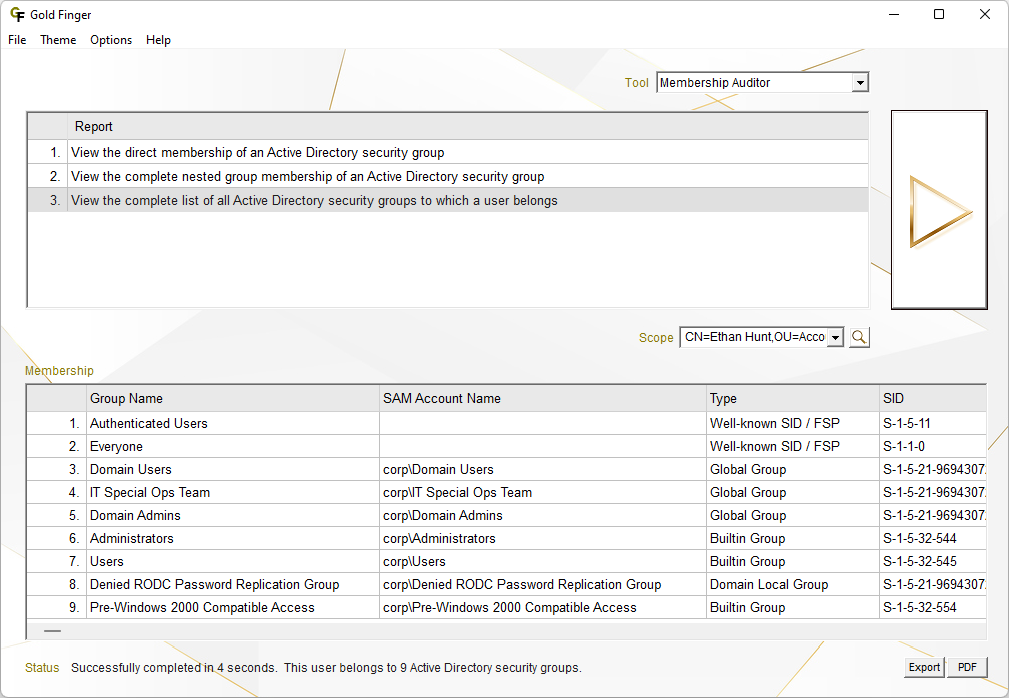Select the IT Special Ops Team row

click(x=150, y=493)
